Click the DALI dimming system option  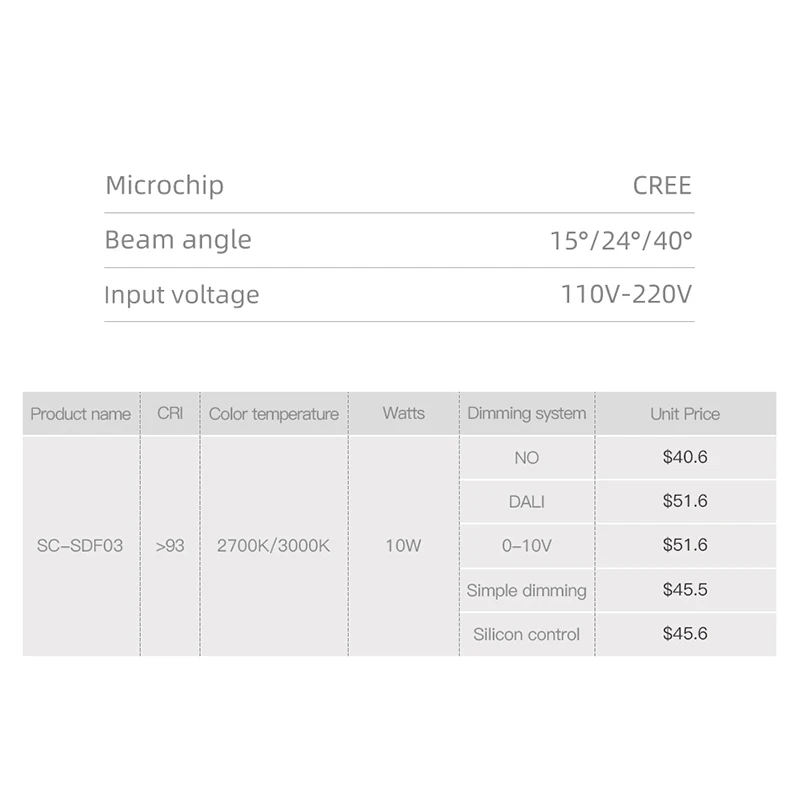tap(527, 501)
